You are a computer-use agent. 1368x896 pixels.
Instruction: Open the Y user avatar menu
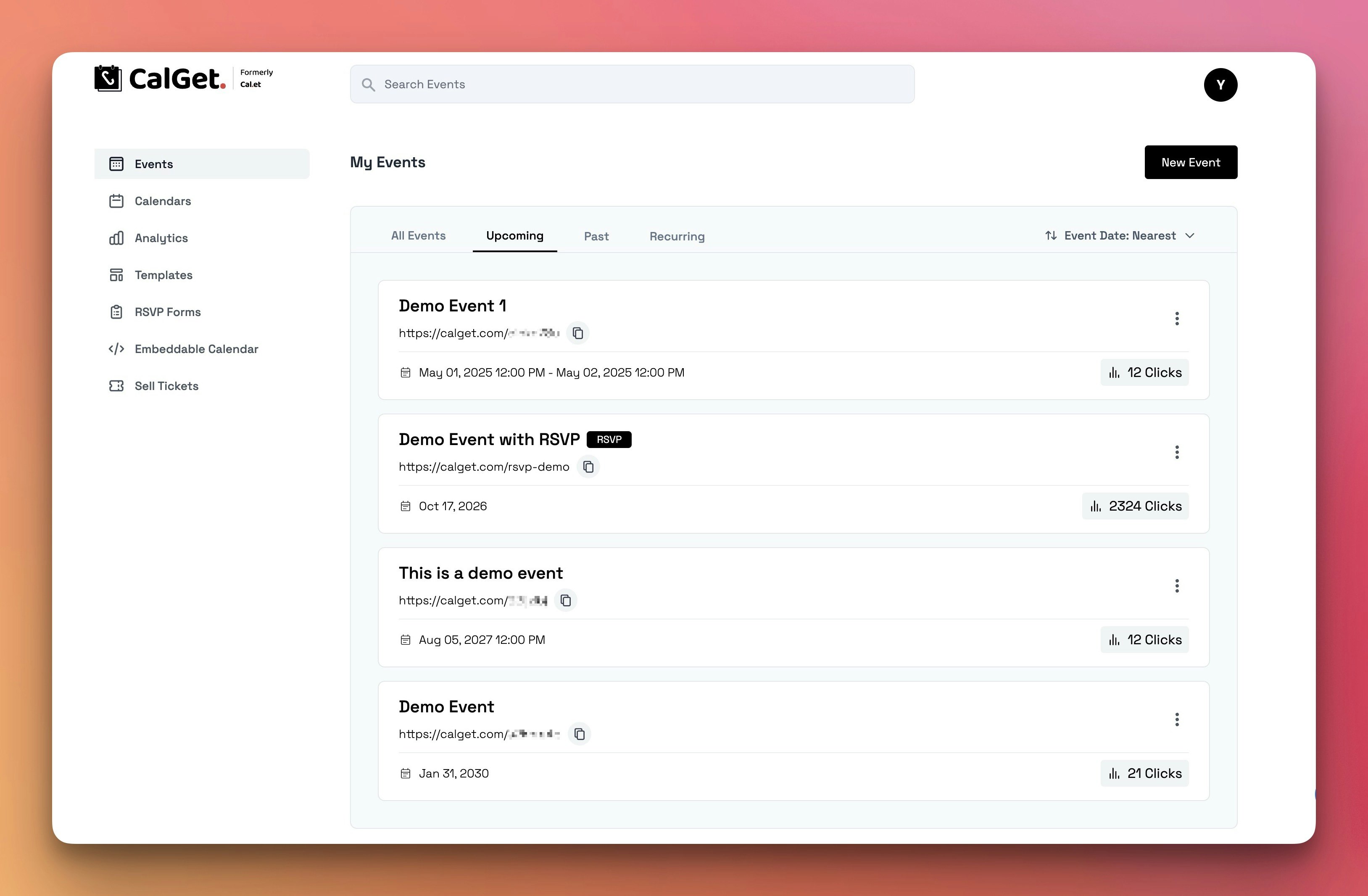click(x=1220, y=85)
